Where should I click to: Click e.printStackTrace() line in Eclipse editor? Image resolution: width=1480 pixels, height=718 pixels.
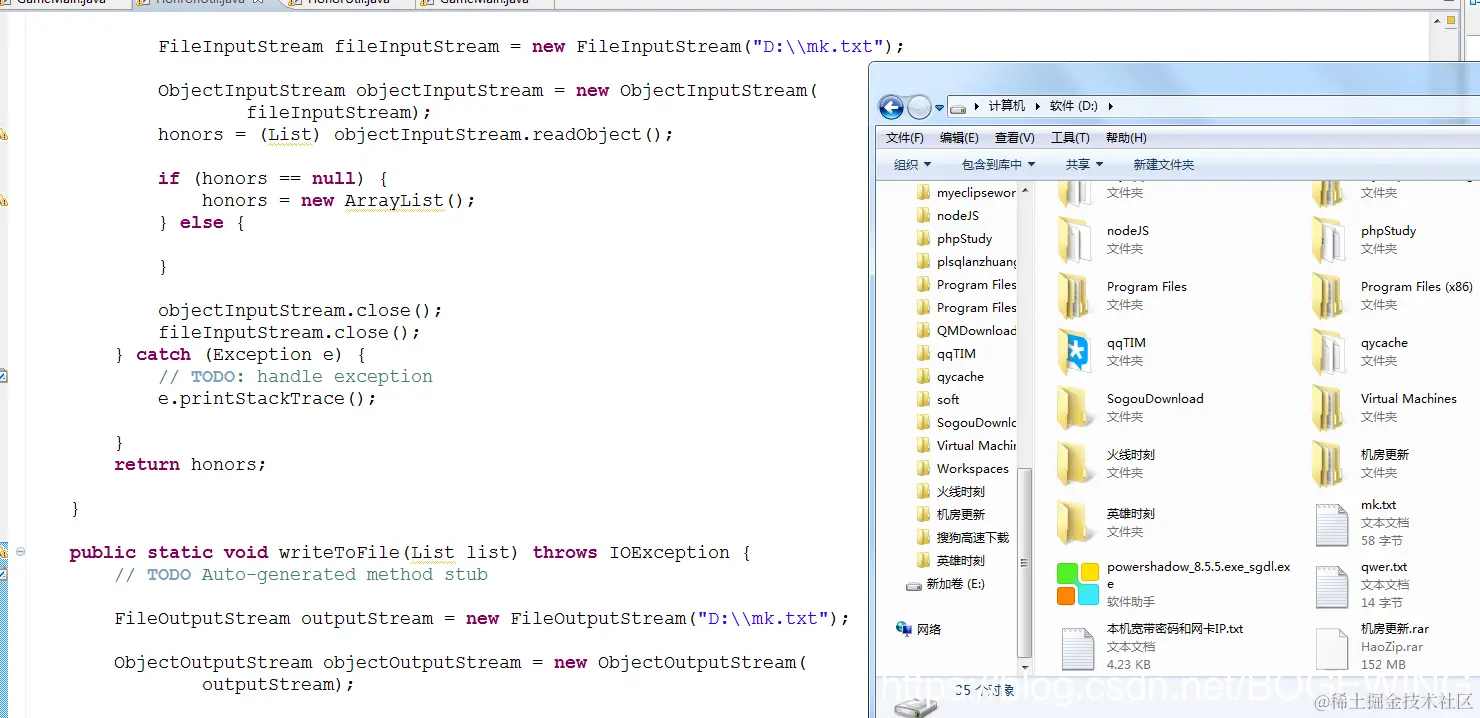point(267,398)
